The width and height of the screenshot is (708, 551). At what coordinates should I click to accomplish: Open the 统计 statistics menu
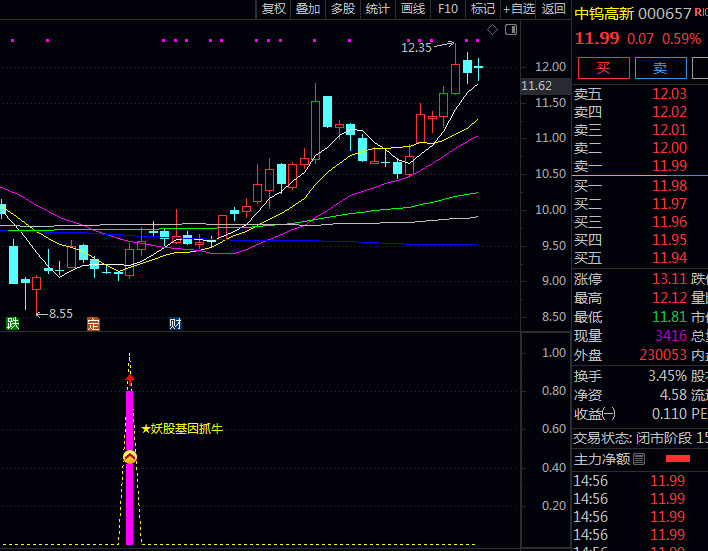pos(378,9)
